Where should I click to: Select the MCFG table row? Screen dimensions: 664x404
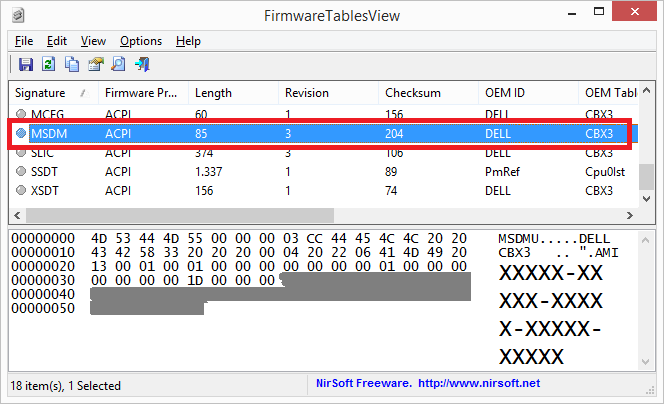[324, 113]
